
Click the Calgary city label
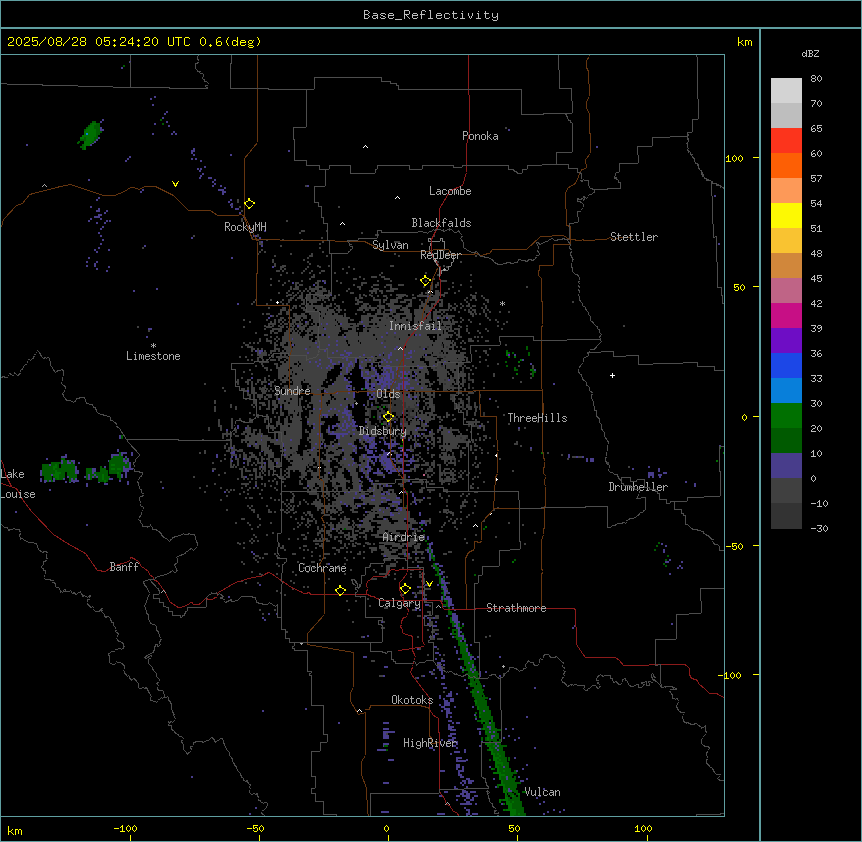(x=399, y=603)
